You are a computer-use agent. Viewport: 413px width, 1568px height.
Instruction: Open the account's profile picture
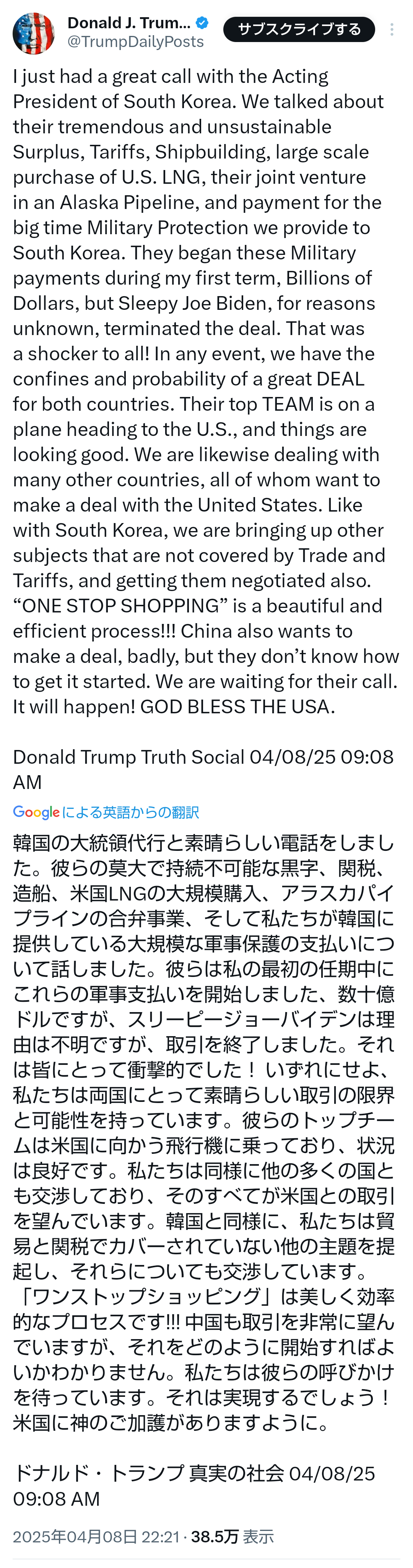coord(34,33)
